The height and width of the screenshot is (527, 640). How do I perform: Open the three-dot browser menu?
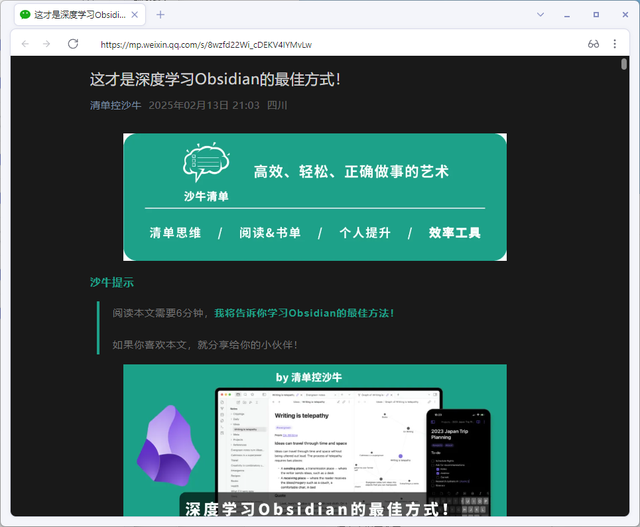pyautogui.click(x=615, y=44)
